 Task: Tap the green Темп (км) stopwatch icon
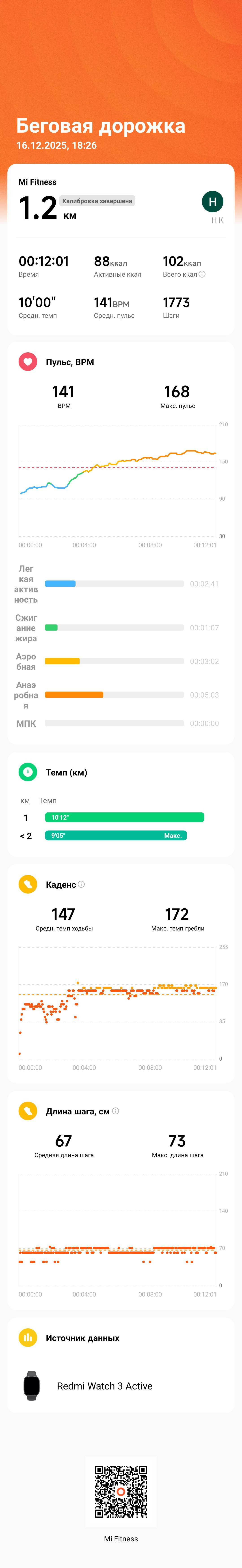point(27,772)
